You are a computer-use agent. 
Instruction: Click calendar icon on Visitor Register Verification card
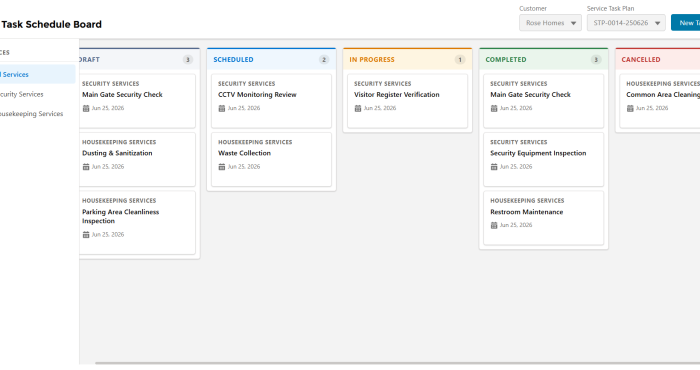(358, 108)
